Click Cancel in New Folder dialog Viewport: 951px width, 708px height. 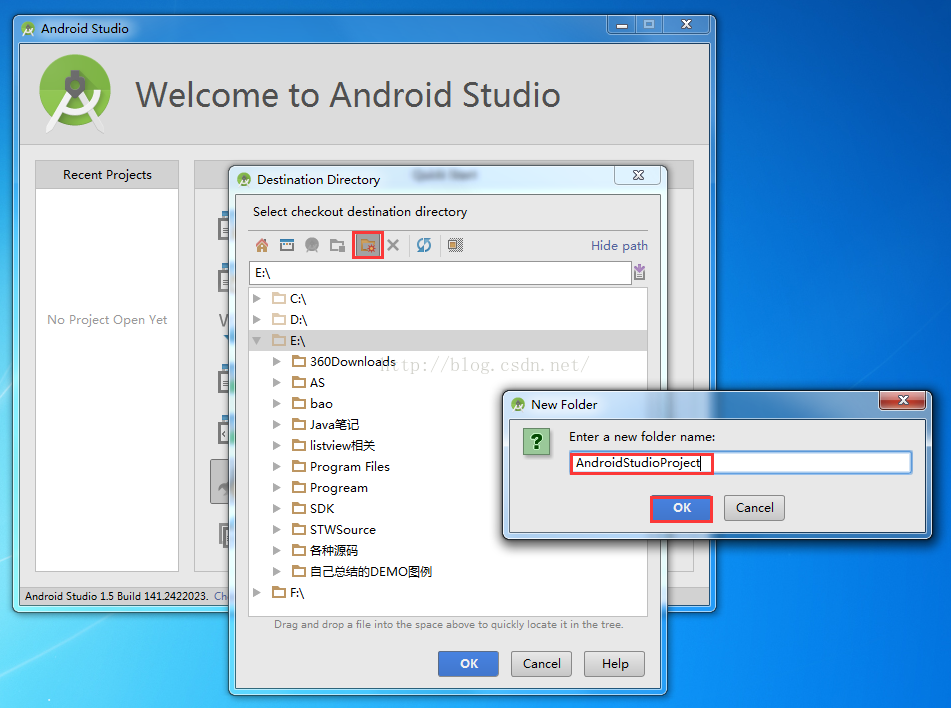754,508
